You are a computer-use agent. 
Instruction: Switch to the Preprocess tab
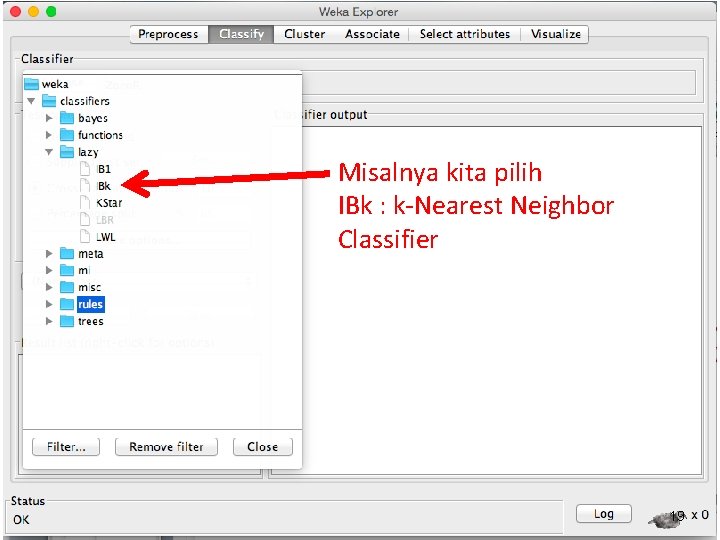169,34
